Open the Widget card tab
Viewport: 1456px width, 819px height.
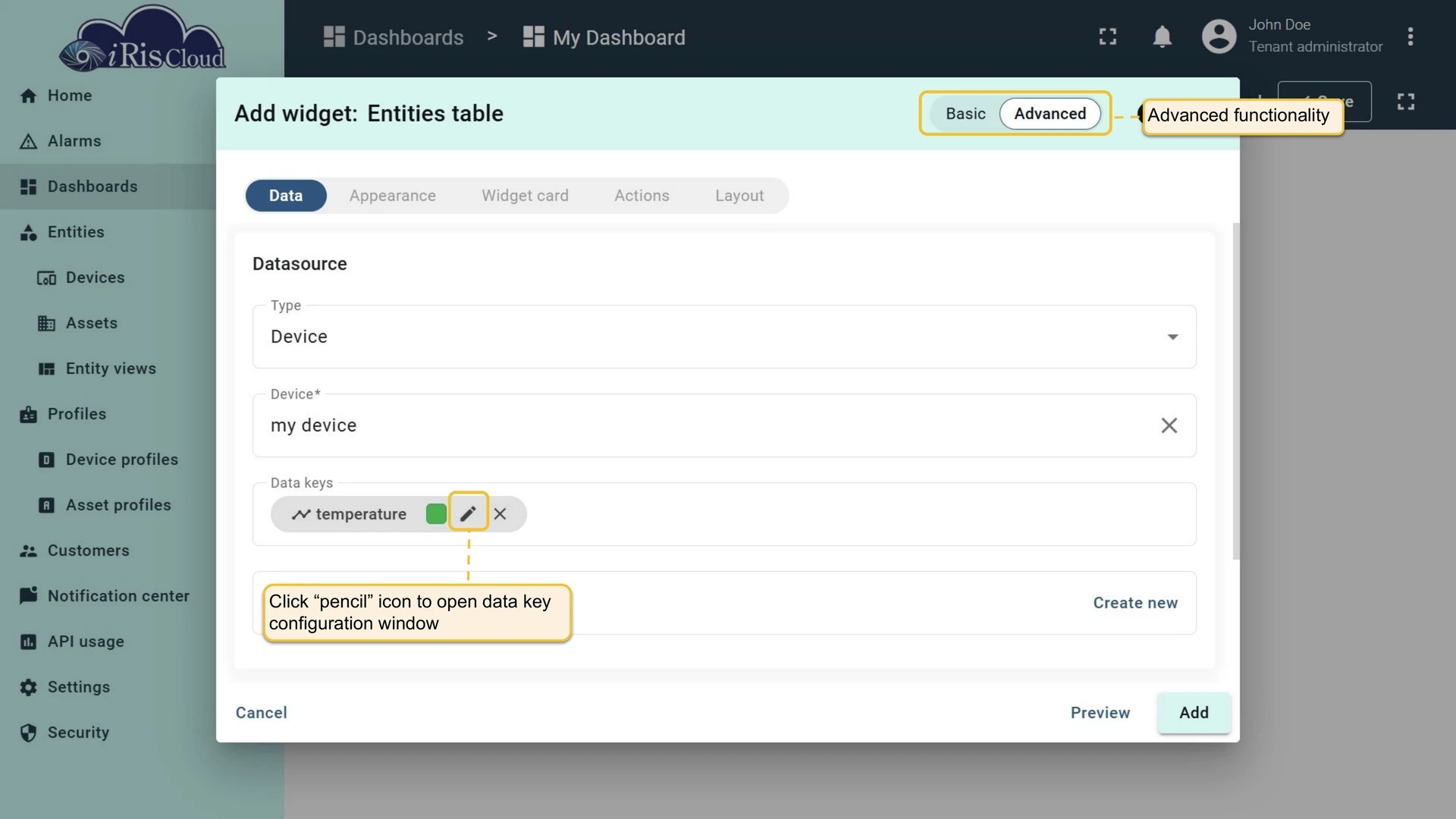(525, 196)
